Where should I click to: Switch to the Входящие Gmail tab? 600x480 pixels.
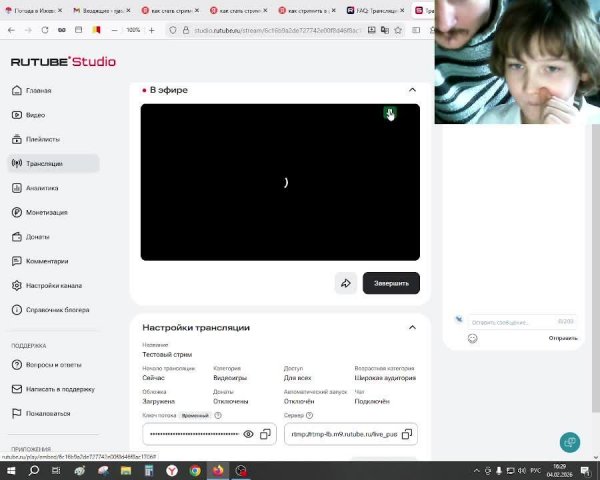[101, 11]
